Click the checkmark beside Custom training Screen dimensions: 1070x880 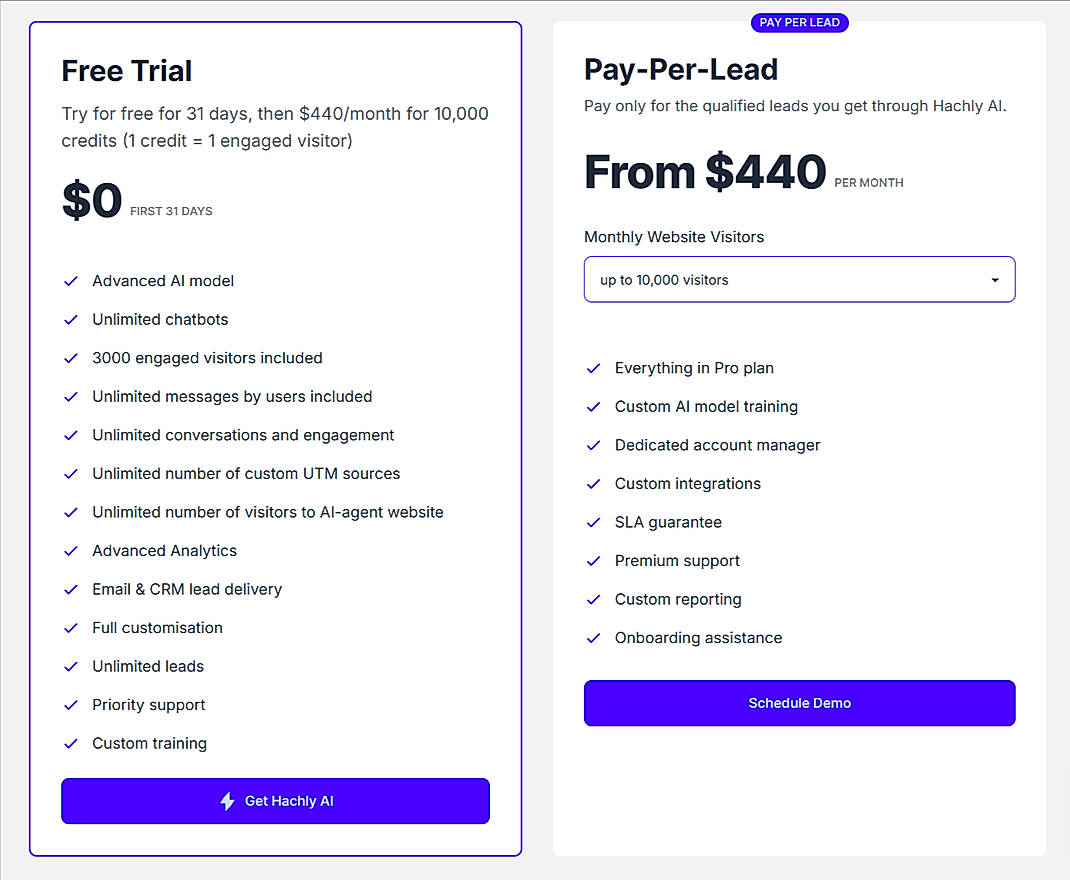(x=71, y=743)
